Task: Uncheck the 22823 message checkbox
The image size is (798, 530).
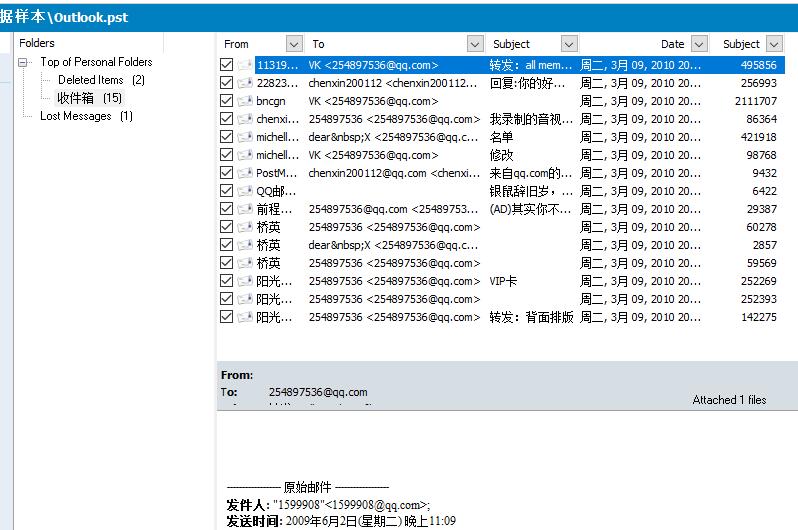Action: click(226, 83)
